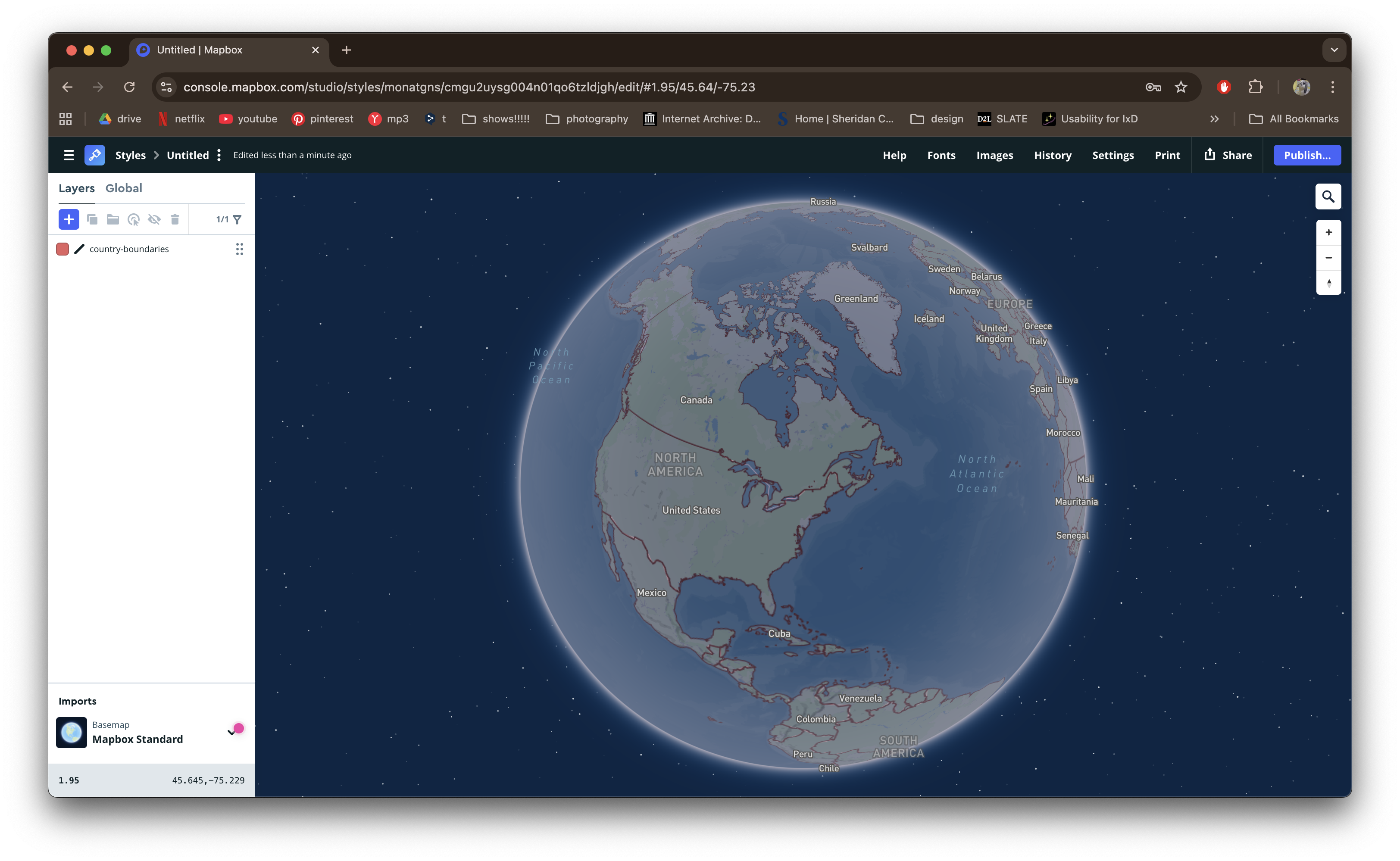This screenshot has width=1400, height=861.
Task: Open the Fonts page link
Action: tap(941, 155)
